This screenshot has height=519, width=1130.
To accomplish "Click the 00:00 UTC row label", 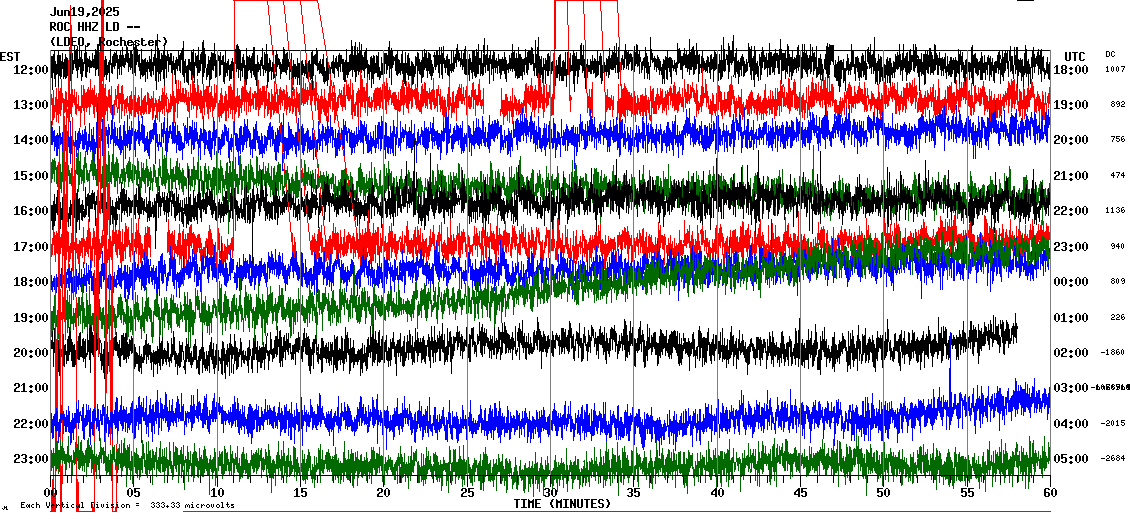I will (x=1071, y=282).
